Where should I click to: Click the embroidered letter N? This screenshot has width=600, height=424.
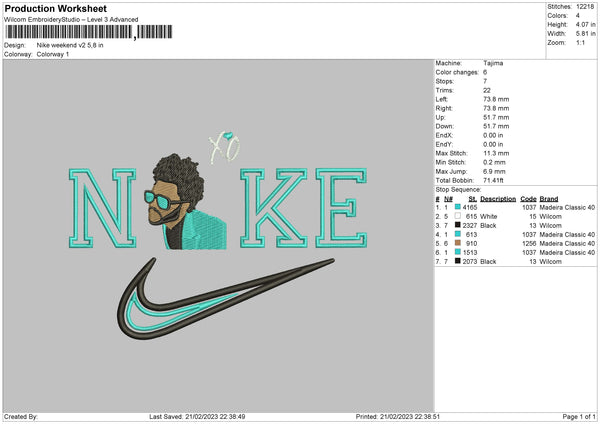tap(103, 208)
